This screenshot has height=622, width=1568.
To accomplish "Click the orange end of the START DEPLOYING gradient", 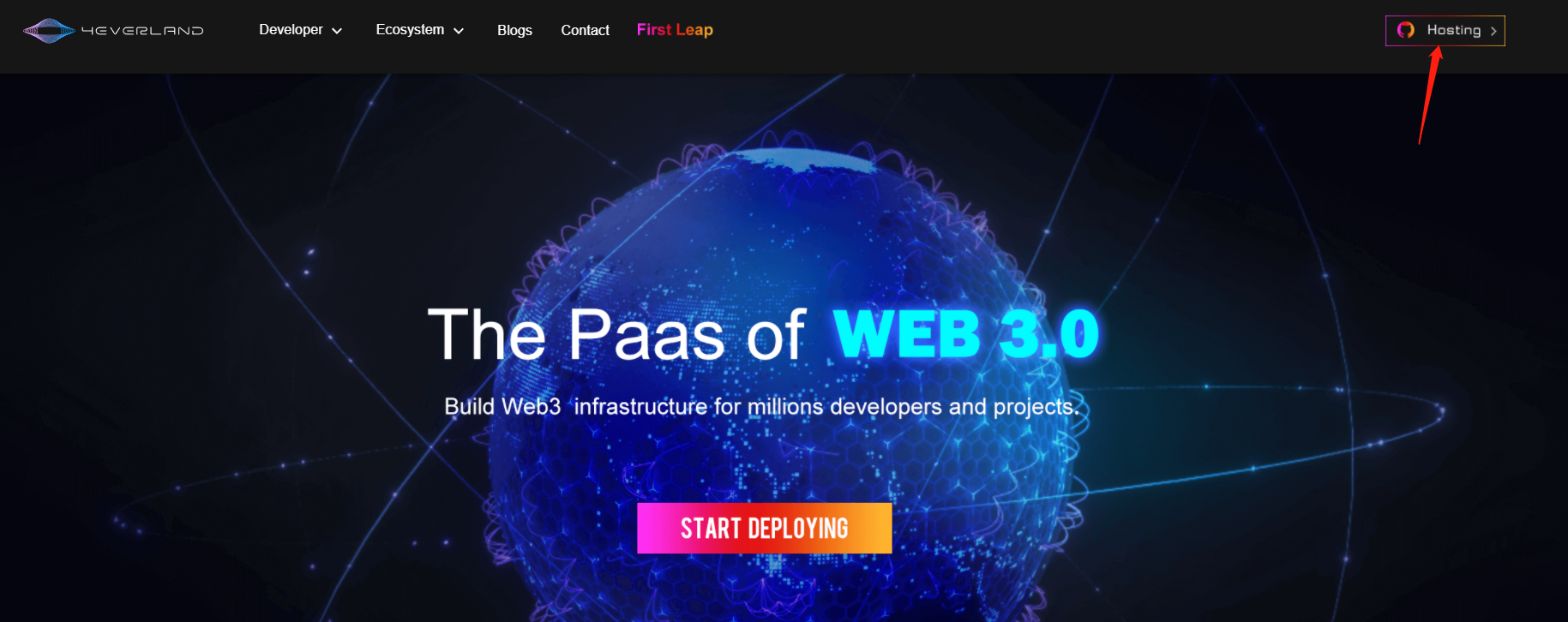I will coord(866,528).
